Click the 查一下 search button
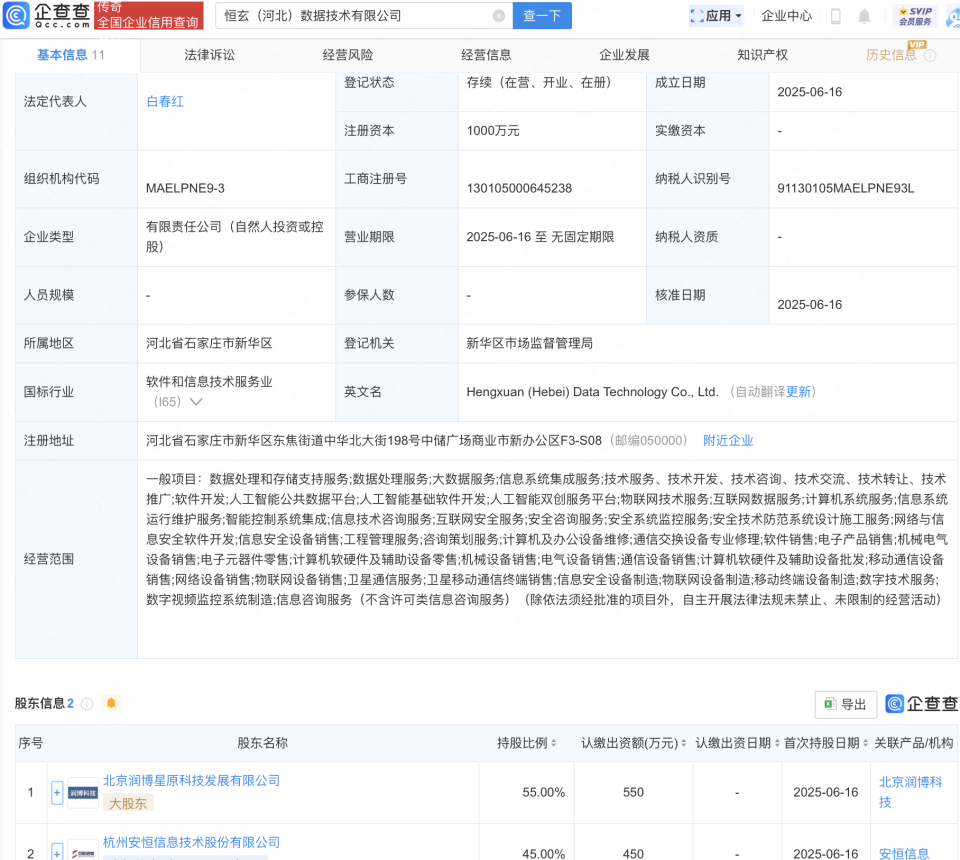 coord(542,16)
